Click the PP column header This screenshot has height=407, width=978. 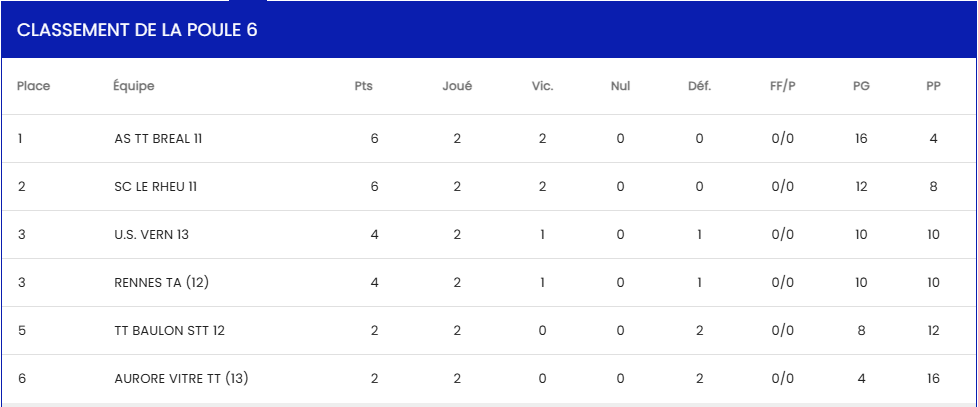(933, 87)
